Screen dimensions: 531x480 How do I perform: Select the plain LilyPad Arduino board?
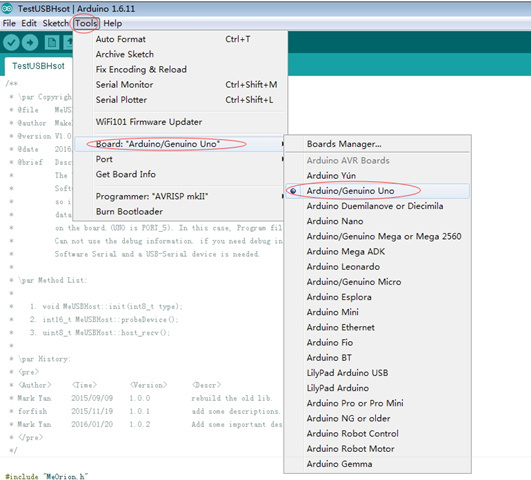click(x=377, y=388)
